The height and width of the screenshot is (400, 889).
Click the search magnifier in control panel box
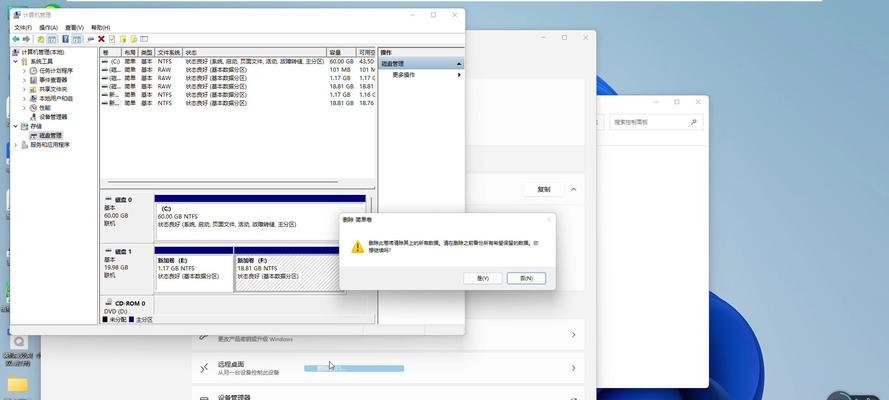(693, 122)
